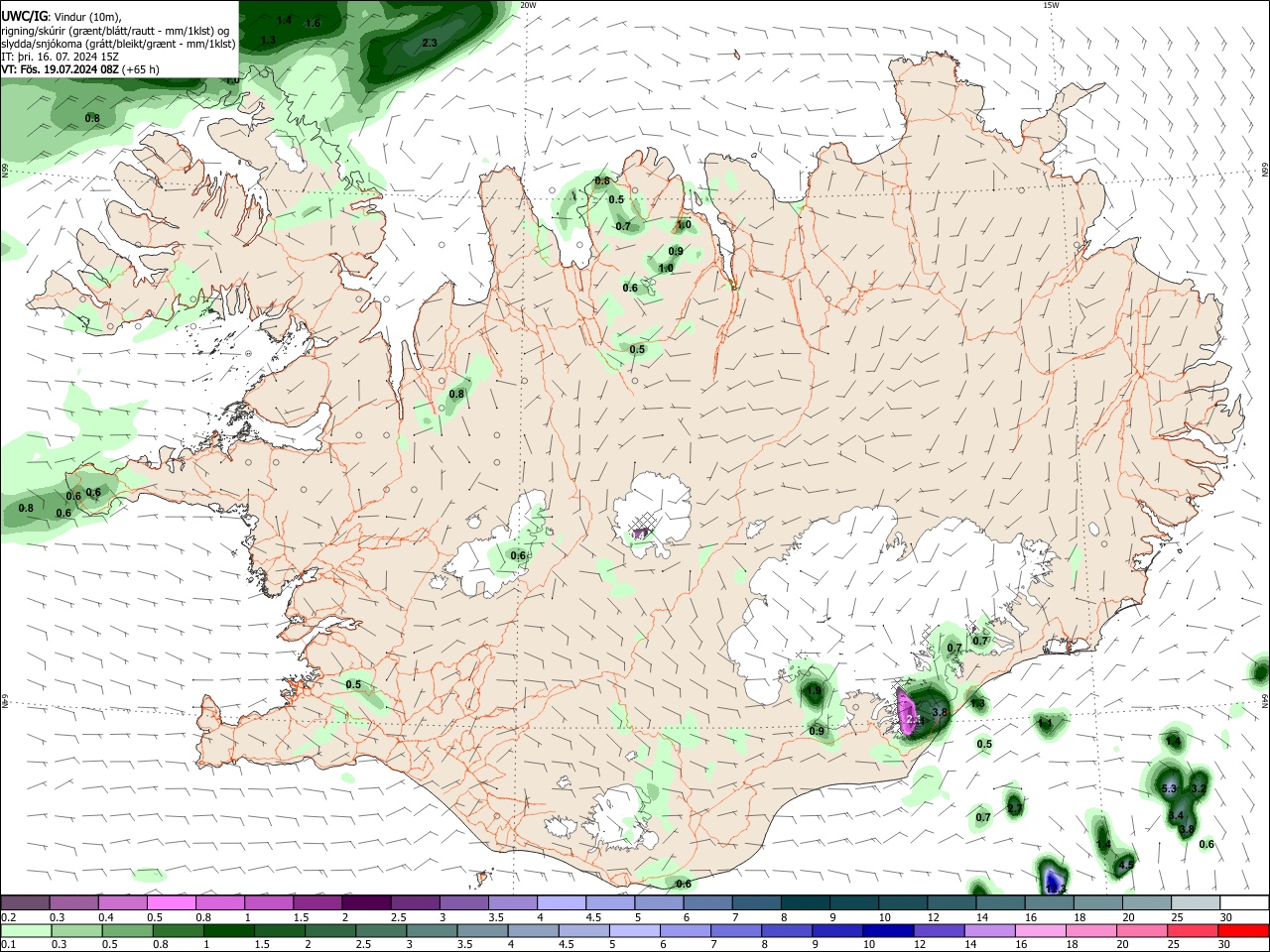The image size is (1270, 952).
Task: Click the 'VT: Fös. 19.07.2024 08Z (+65 h)' valid-time line
Action: click(80, 69)
